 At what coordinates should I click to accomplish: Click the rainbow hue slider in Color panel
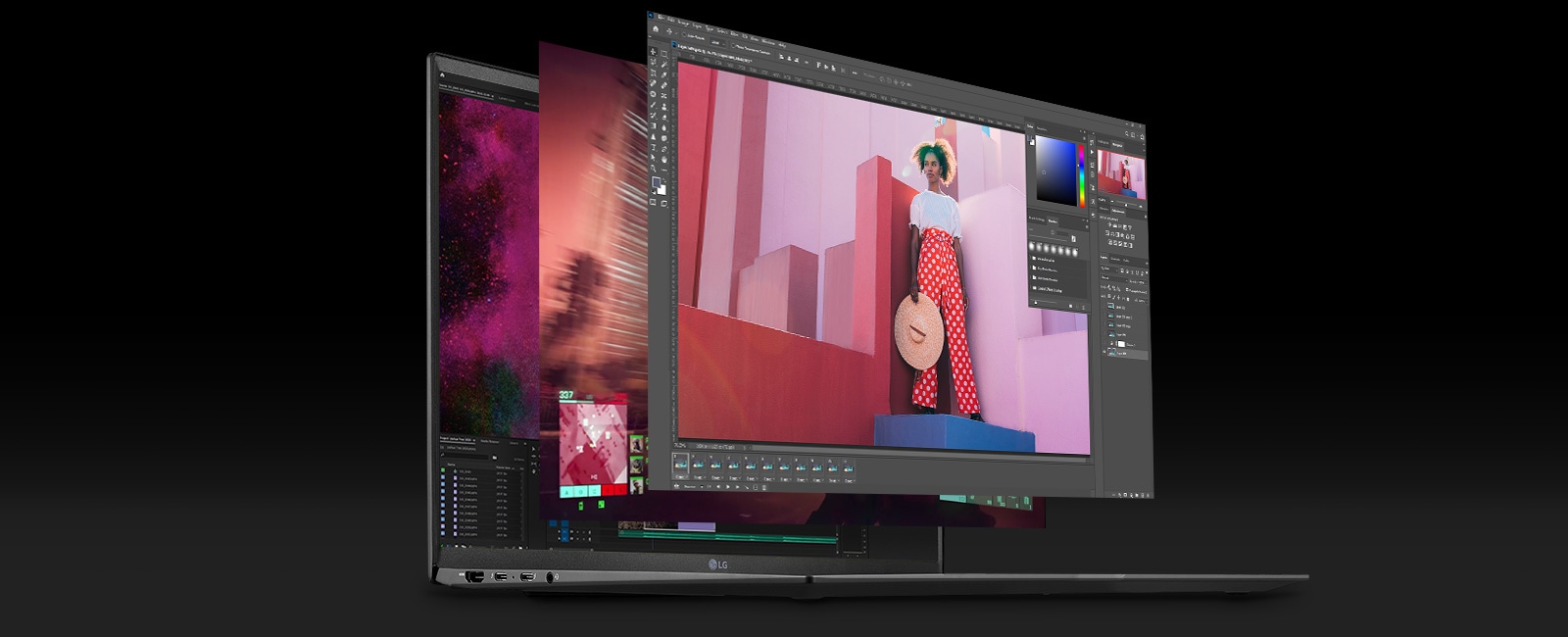pyautogui.click(x=1082, y=174)
